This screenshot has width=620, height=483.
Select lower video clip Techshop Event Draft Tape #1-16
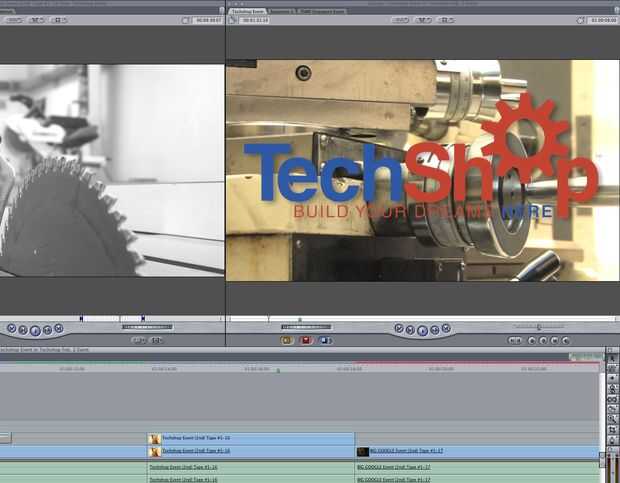(251, 451)
